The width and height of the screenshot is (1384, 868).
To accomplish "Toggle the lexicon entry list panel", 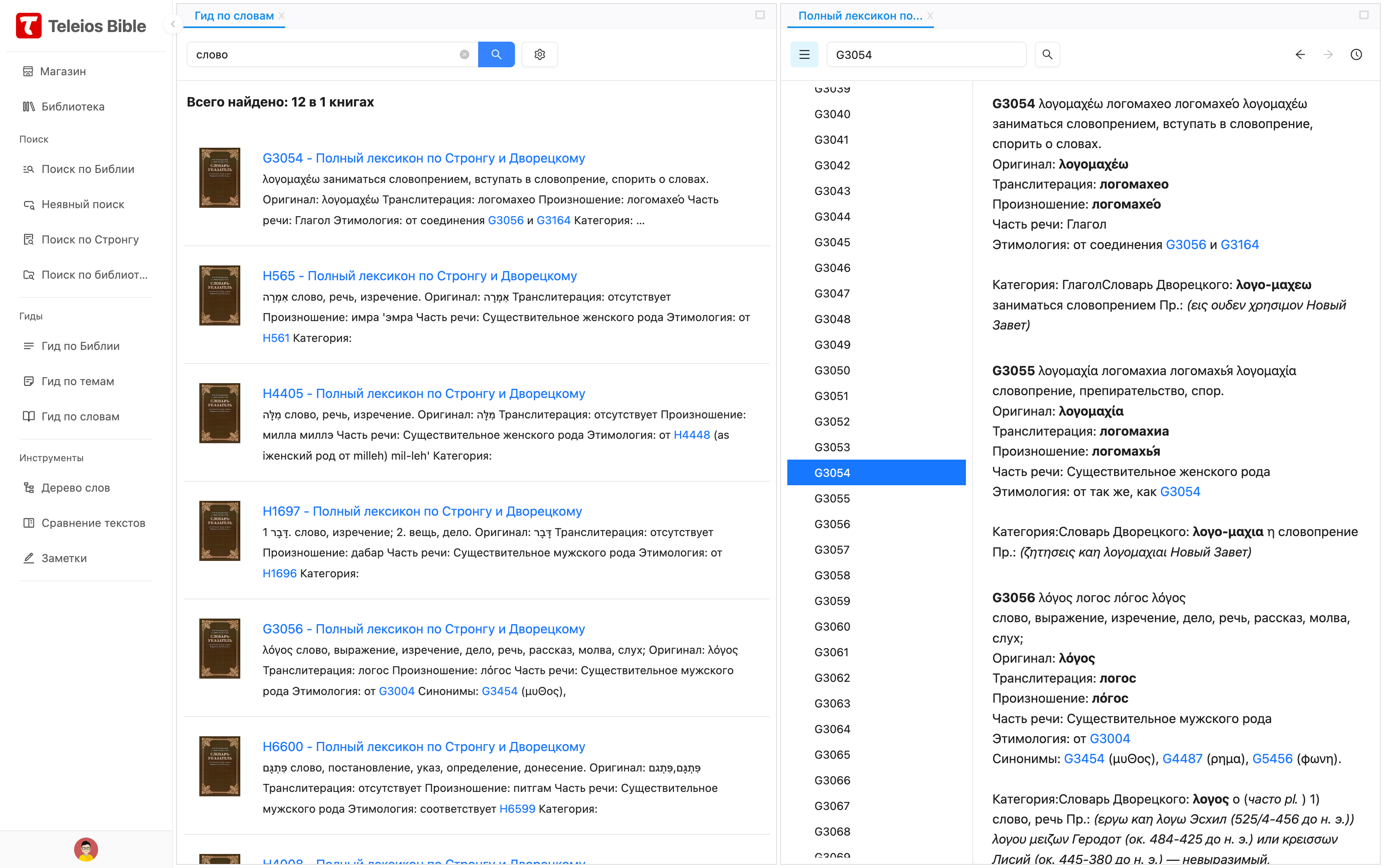I will click(x=804, y=54).
